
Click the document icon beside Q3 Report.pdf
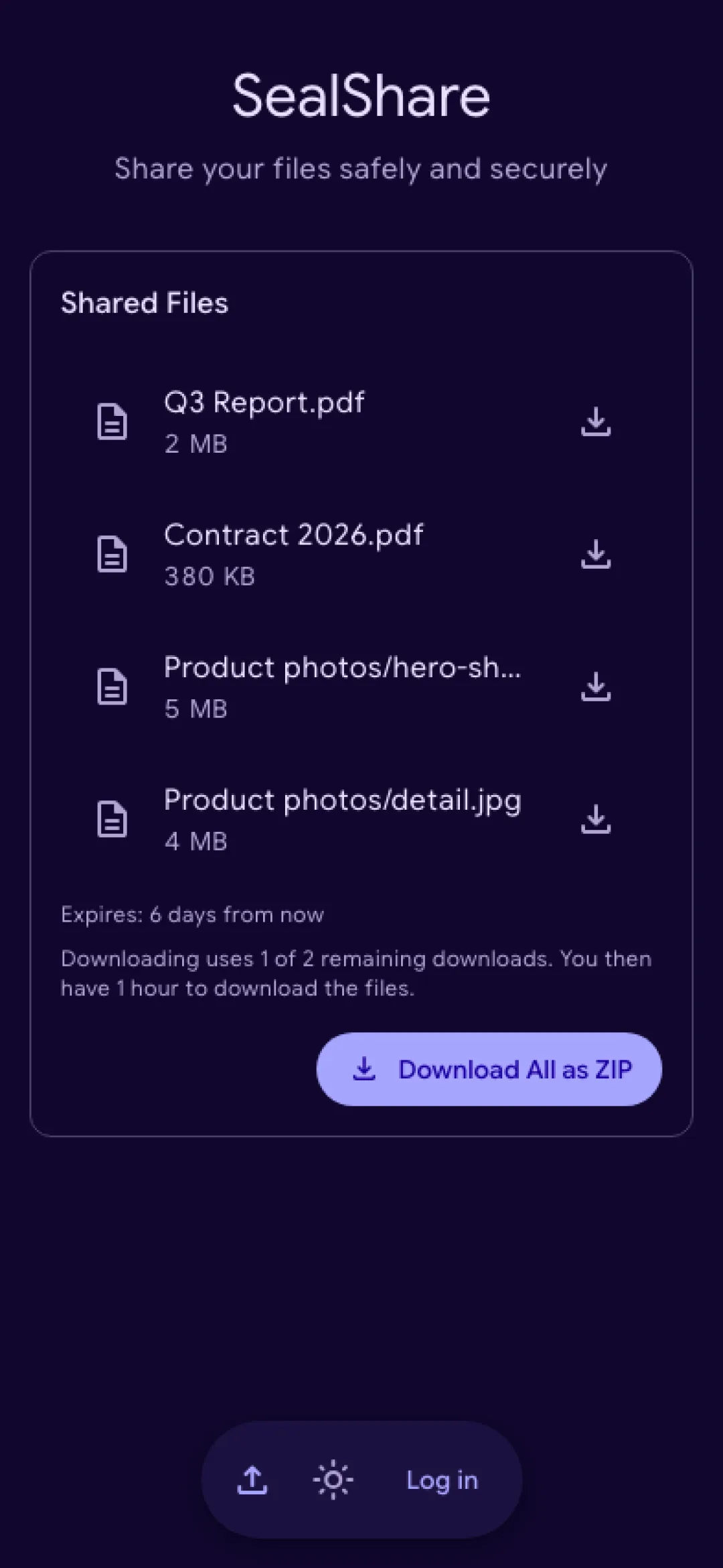[112, 422]
